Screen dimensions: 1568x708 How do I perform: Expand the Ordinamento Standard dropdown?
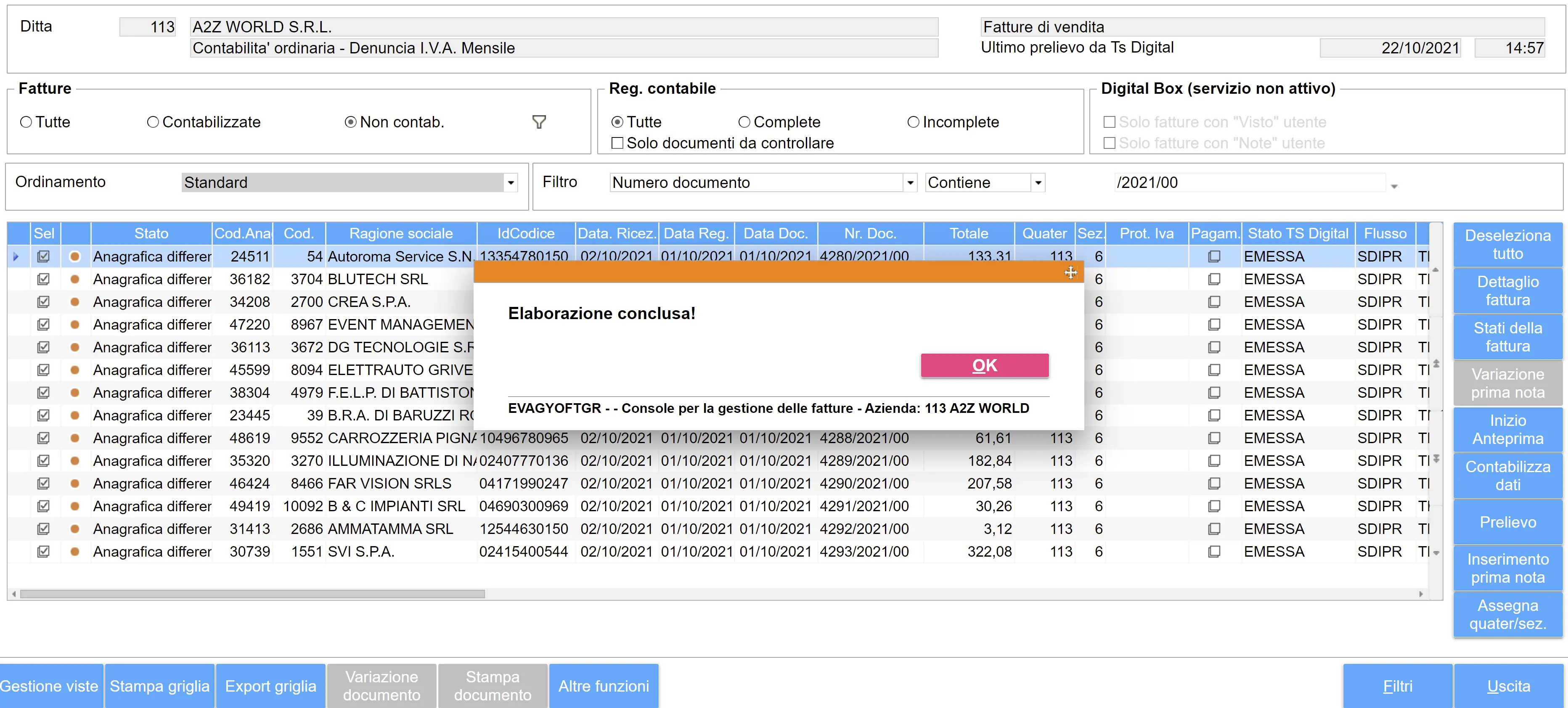click(x=511, y=182)
